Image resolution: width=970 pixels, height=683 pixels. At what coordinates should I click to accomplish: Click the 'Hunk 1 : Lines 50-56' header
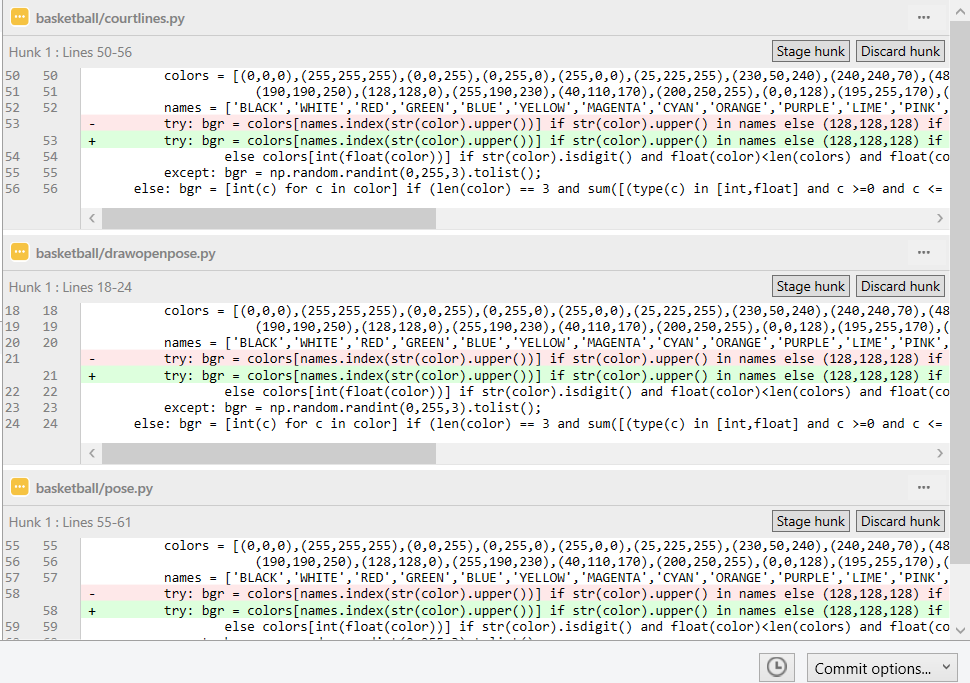[71, 52]
